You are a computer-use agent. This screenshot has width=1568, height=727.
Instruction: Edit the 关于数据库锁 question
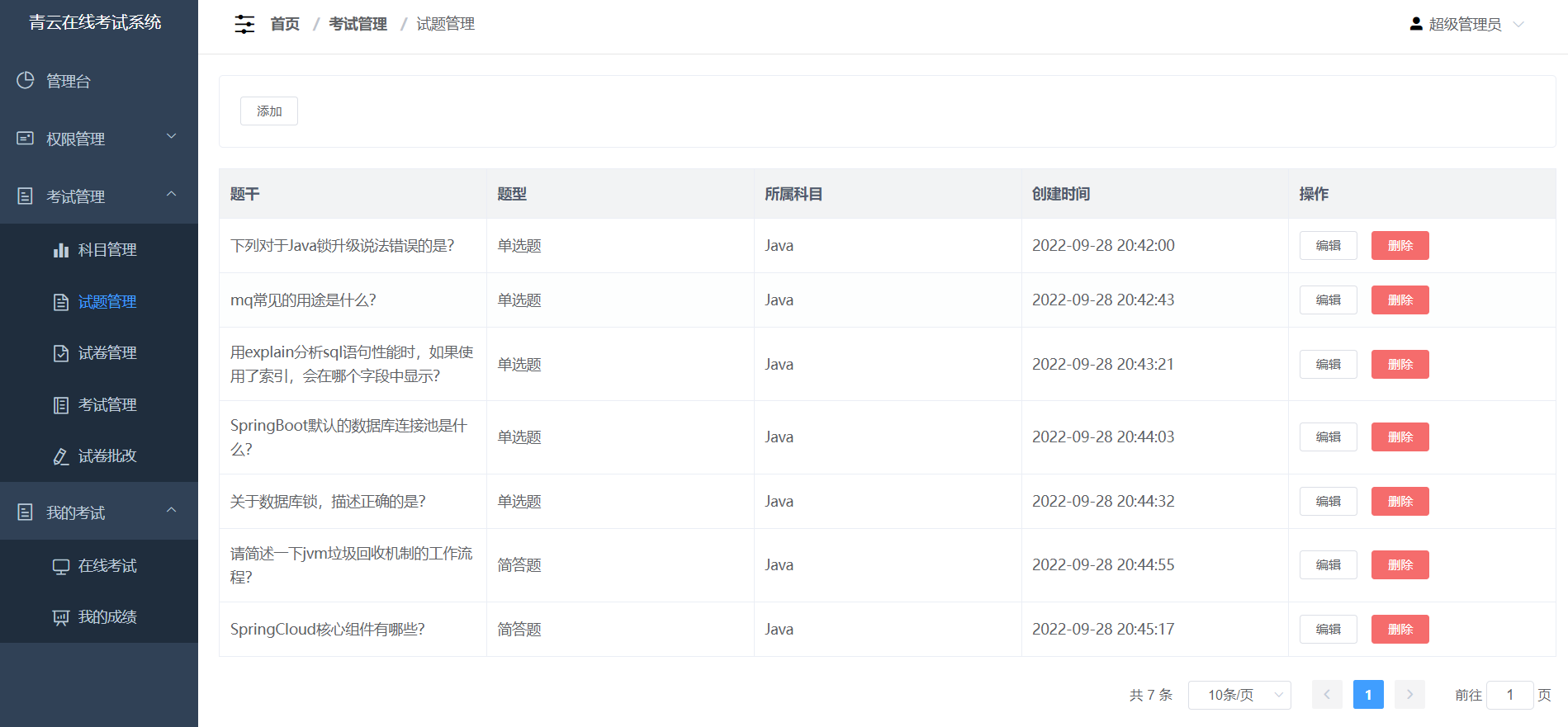(x=1328, y=501)
